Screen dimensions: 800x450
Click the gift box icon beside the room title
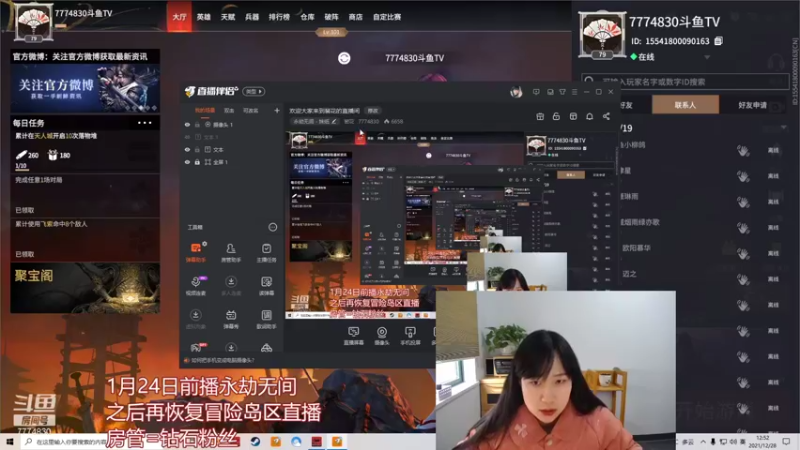pyautogui.click(x=540, y=116)
